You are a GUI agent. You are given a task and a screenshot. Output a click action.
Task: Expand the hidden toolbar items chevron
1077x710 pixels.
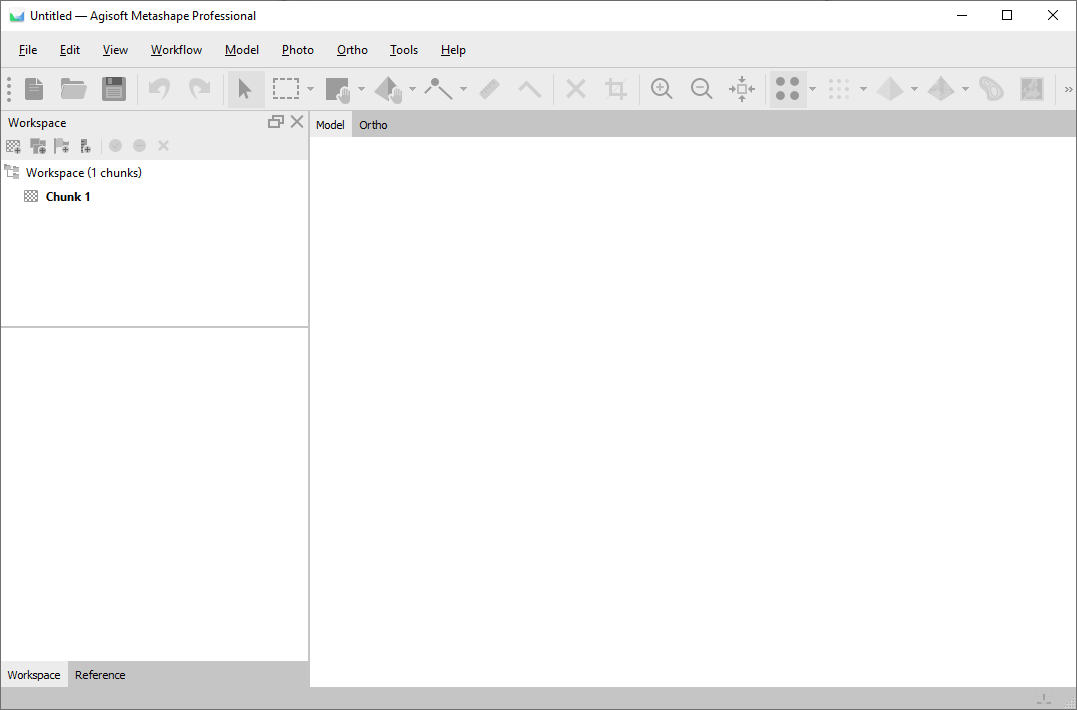tap(1068, 89)
